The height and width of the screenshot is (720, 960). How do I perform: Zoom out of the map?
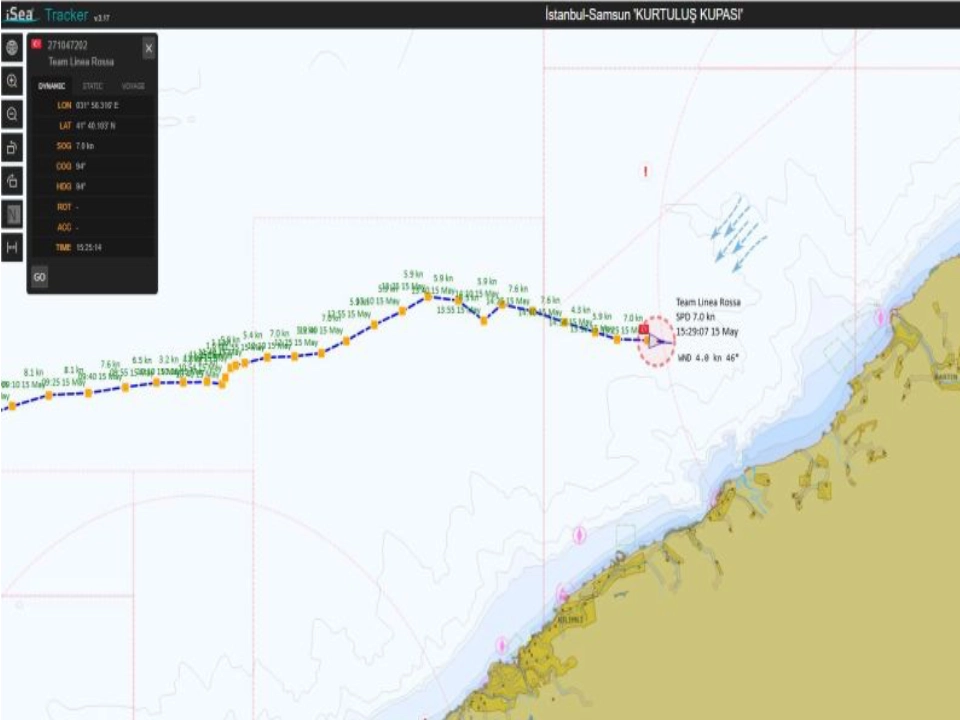click(x=12, y=115)
